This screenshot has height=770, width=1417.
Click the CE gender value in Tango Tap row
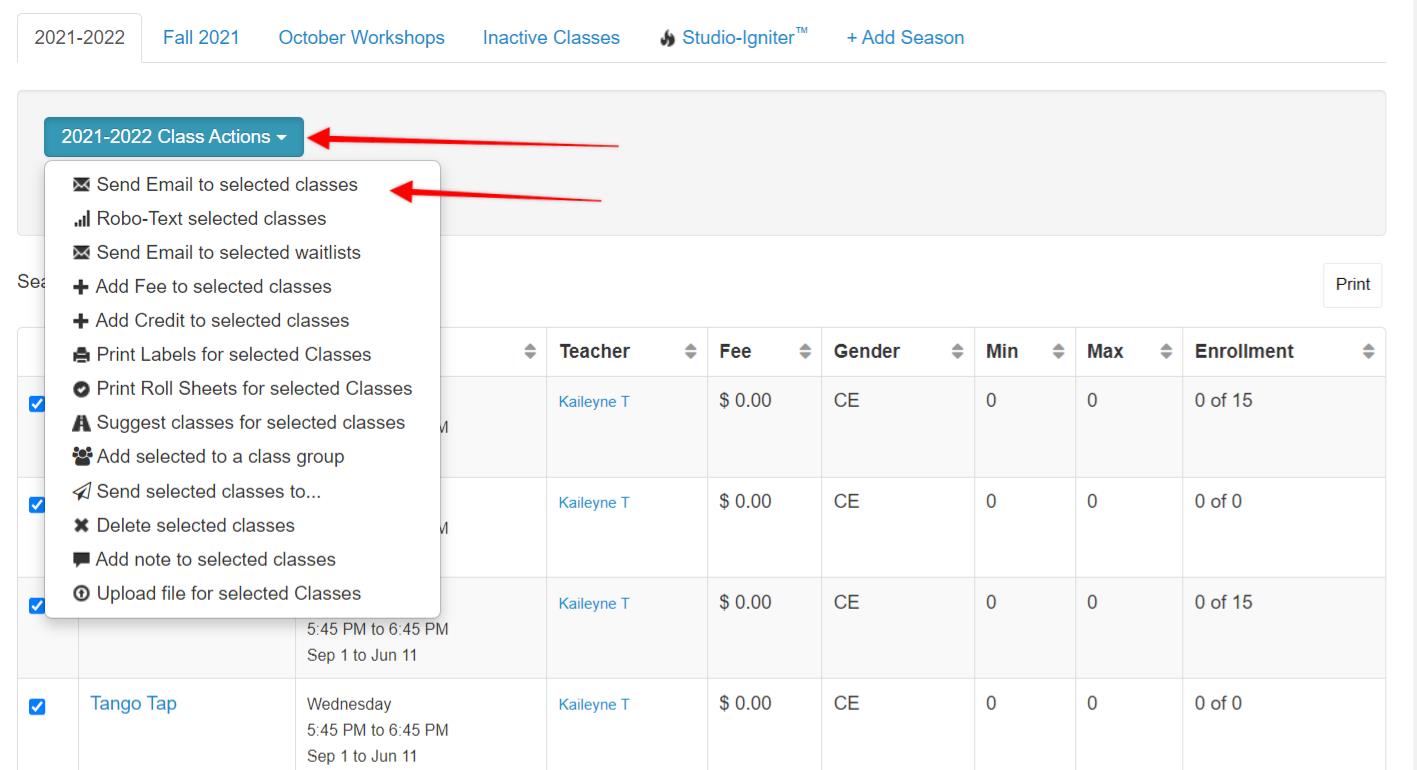point(846,704)
